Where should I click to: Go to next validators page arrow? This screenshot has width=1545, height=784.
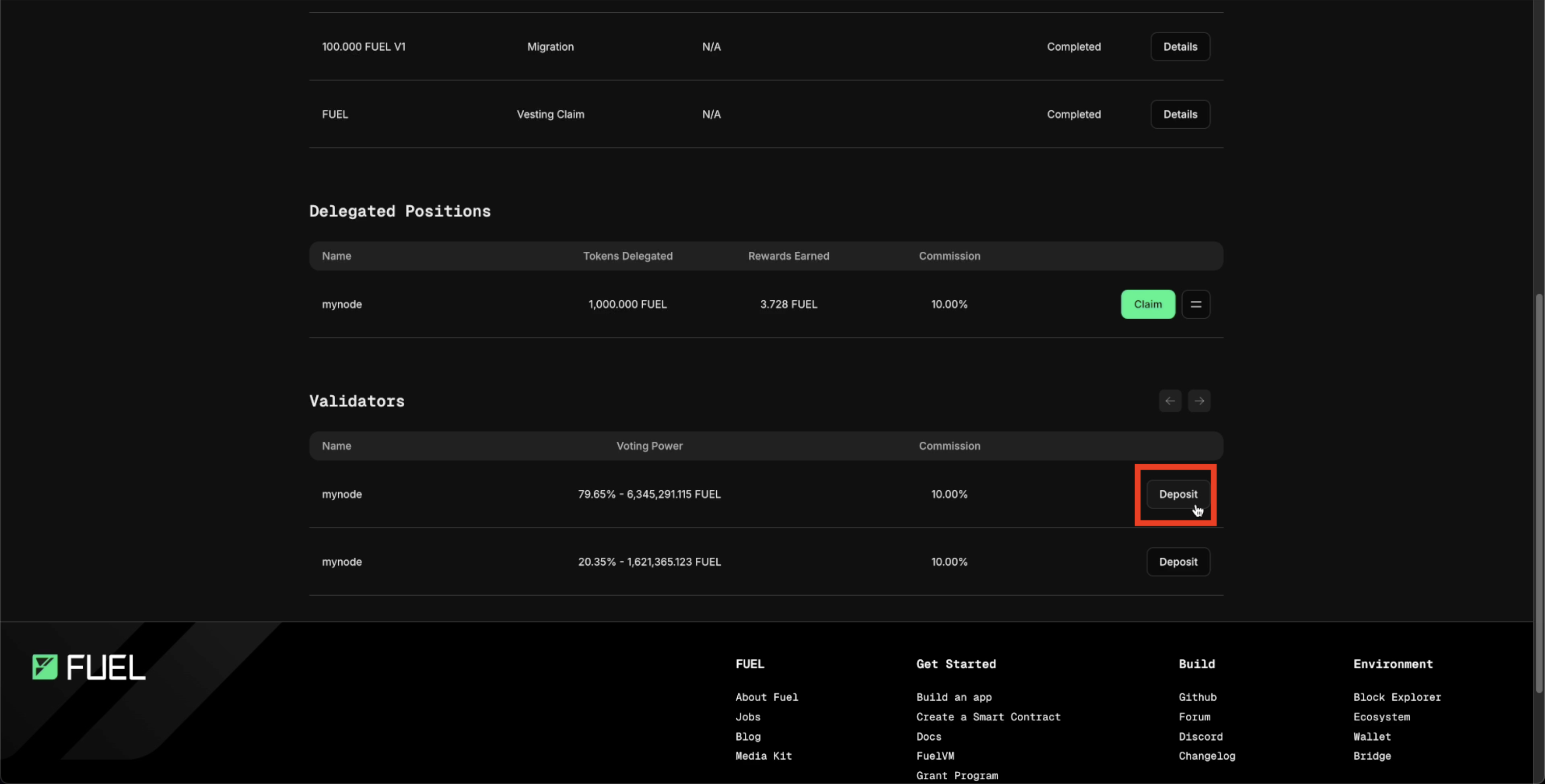click(1199, 401)
